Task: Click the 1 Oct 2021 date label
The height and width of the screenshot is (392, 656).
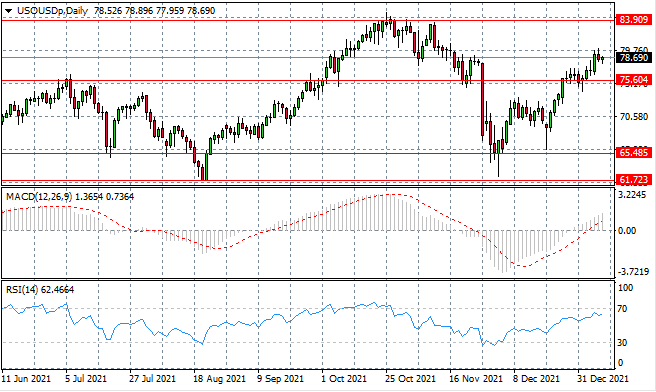Action: (343, 379)
